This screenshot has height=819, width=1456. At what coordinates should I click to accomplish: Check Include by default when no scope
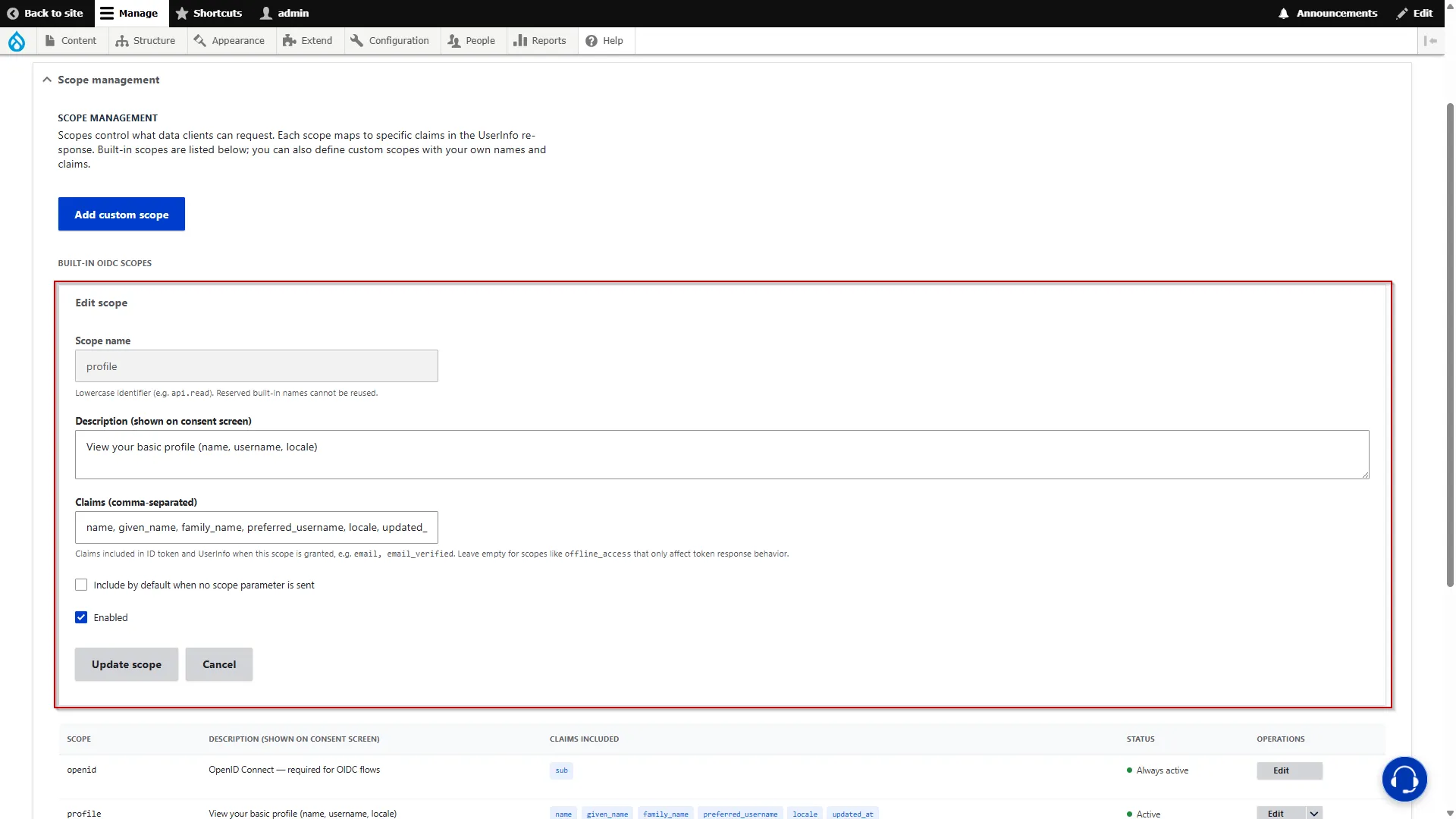click(81, 585)
